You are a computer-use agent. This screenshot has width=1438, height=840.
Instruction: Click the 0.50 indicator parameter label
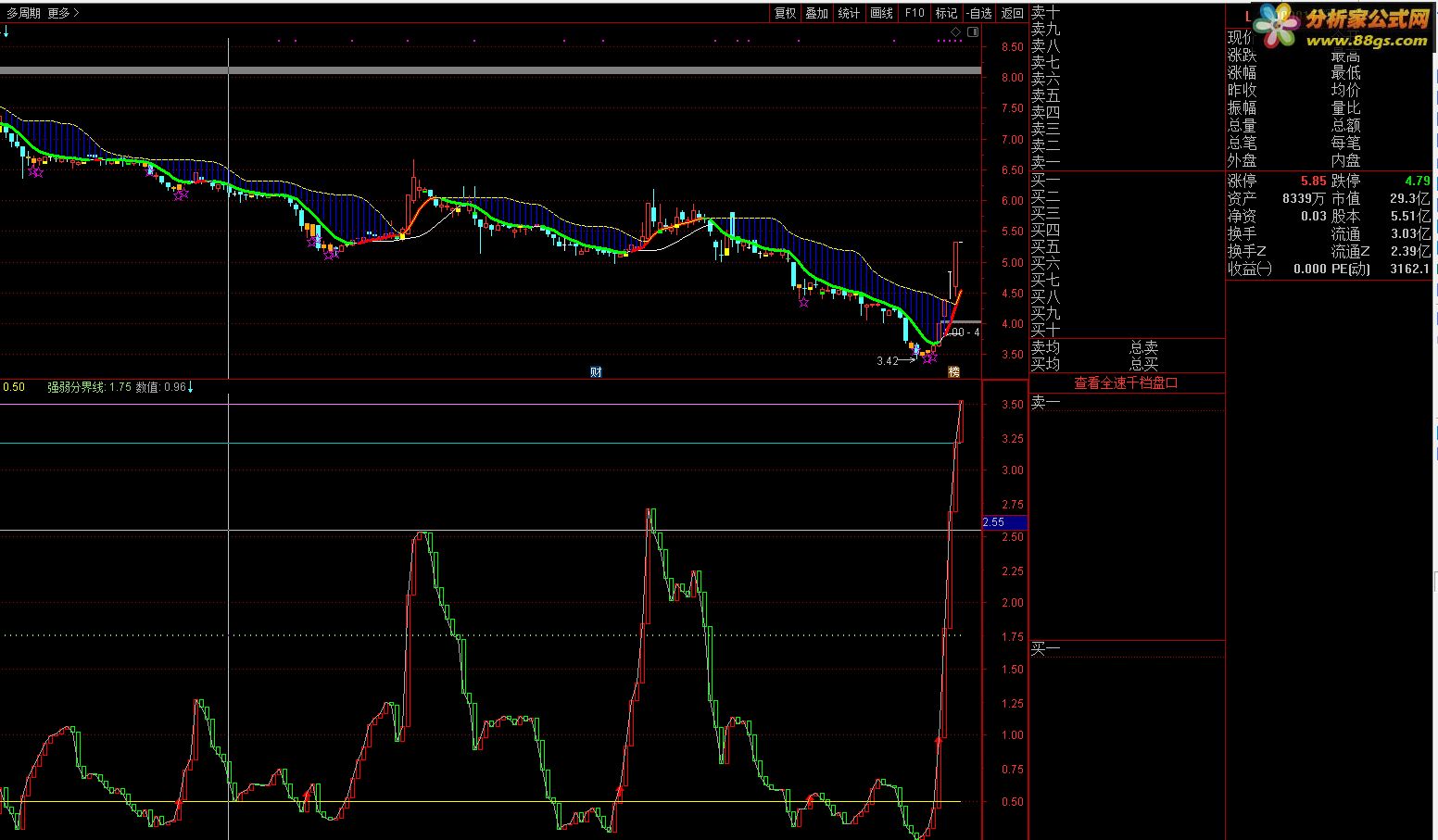(14, 387)
